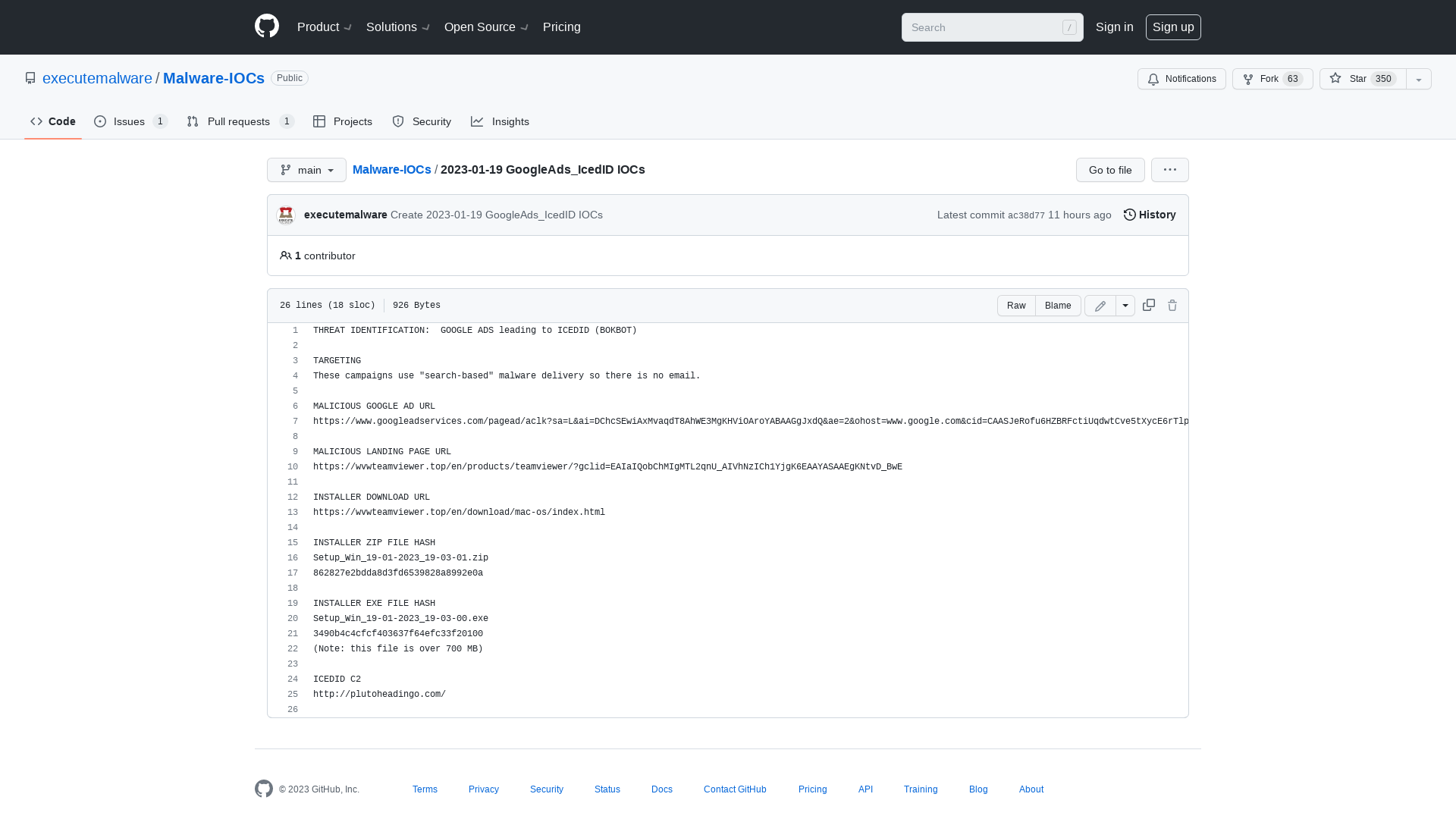Viewport: 1456px width, 819px height.
Task: Open the Projects tab
Action: tap(343, 121)
